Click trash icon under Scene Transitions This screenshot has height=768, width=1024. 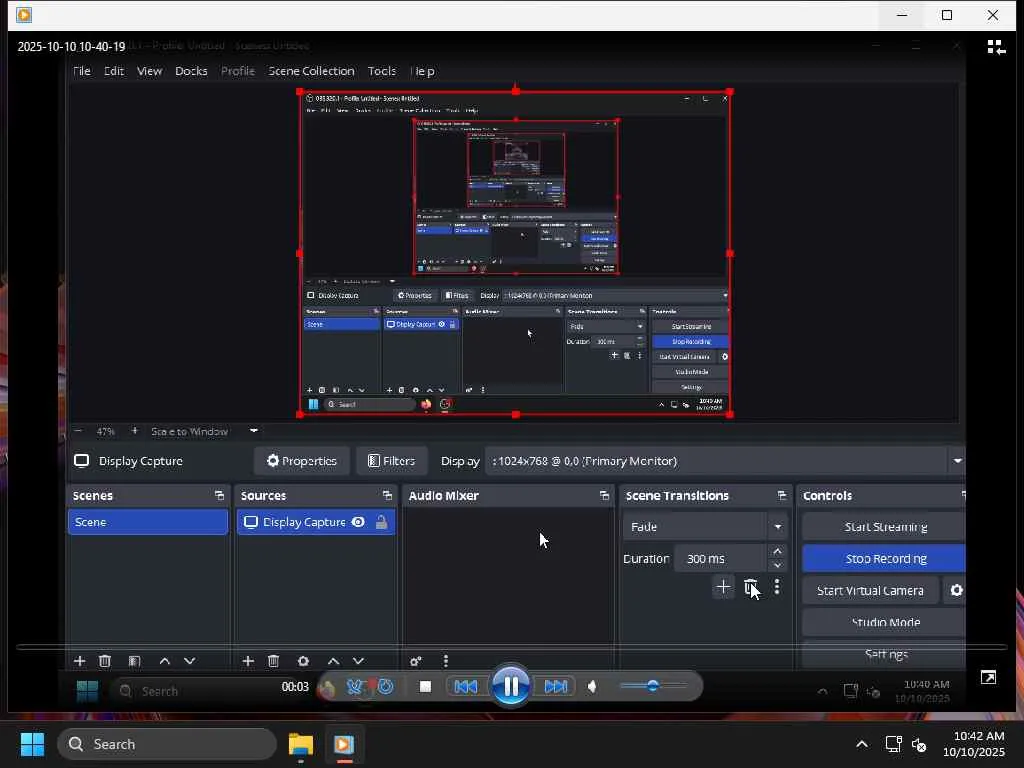(x=750, y=587)
